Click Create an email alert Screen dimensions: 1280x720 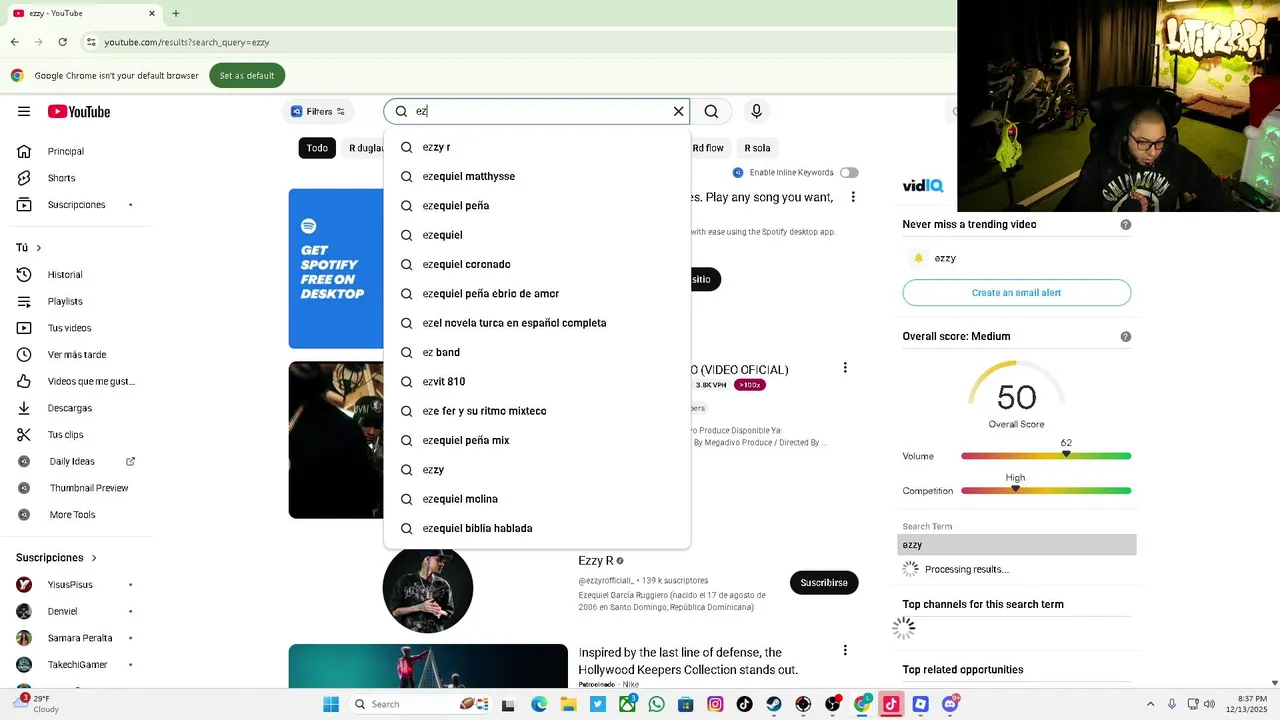pos(1016,293)
